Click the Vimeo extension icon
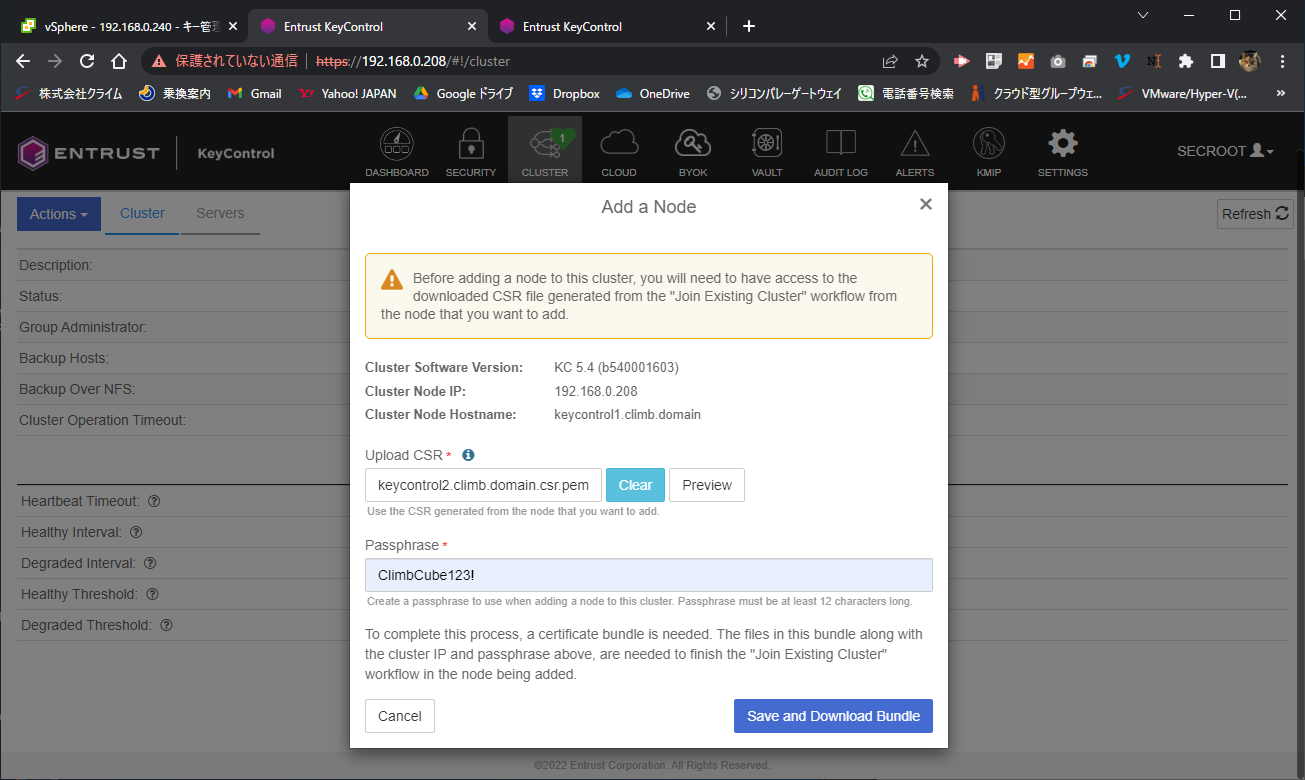The height and width of the screenshot is (780, 1305). pyautogui.click(x=1122, y=61)
